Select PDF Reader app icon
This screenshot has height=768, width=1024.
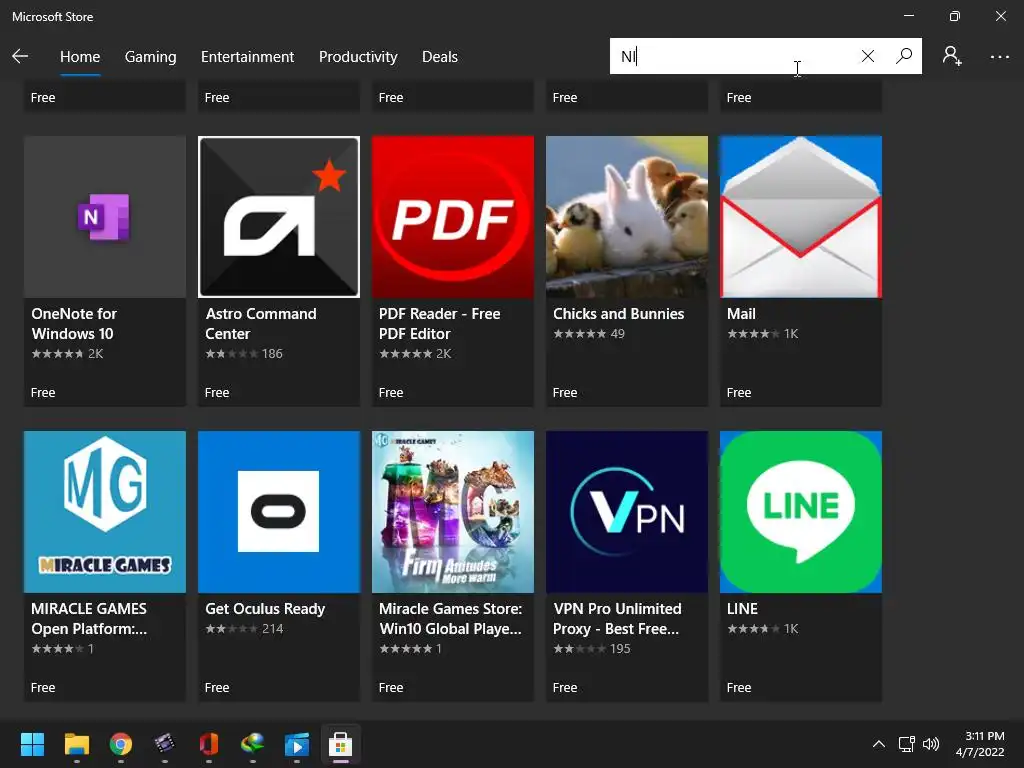(453, 217)
